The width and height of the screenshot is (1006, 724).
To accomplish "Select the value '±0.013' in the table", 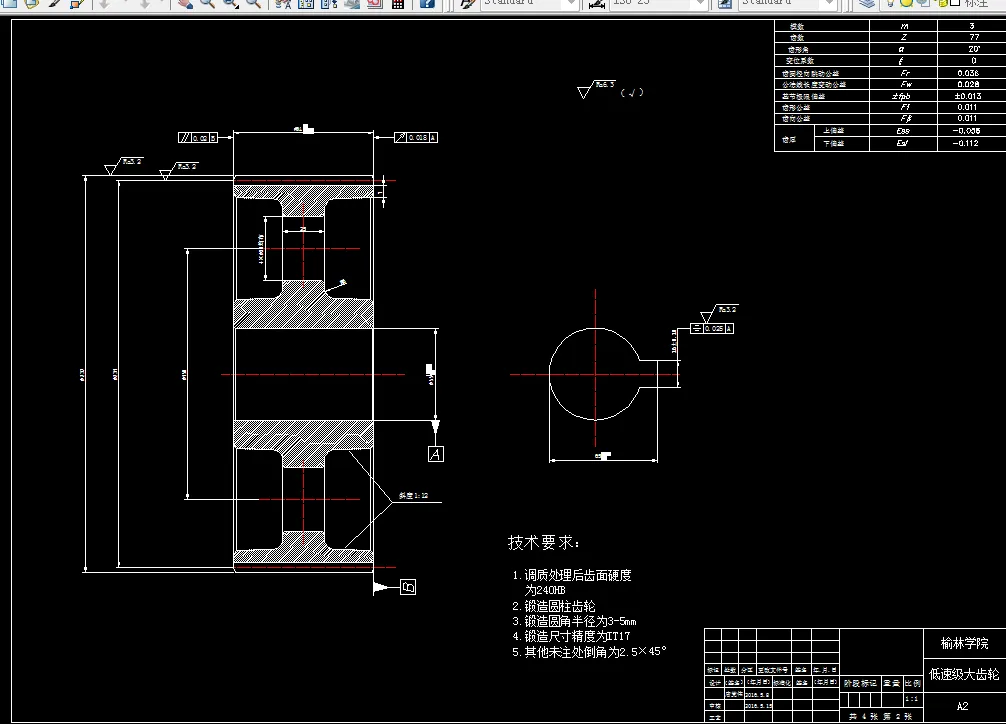I will coord(968,96).
